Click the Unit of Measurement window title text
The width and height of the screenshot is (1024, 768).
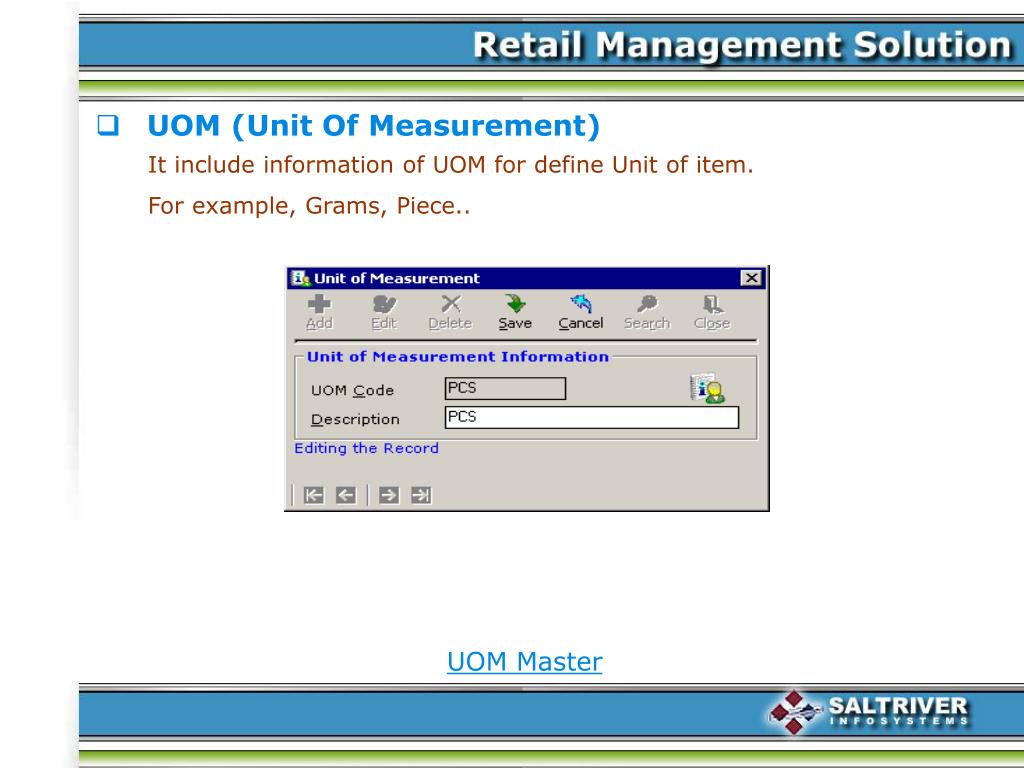point(397,278)
